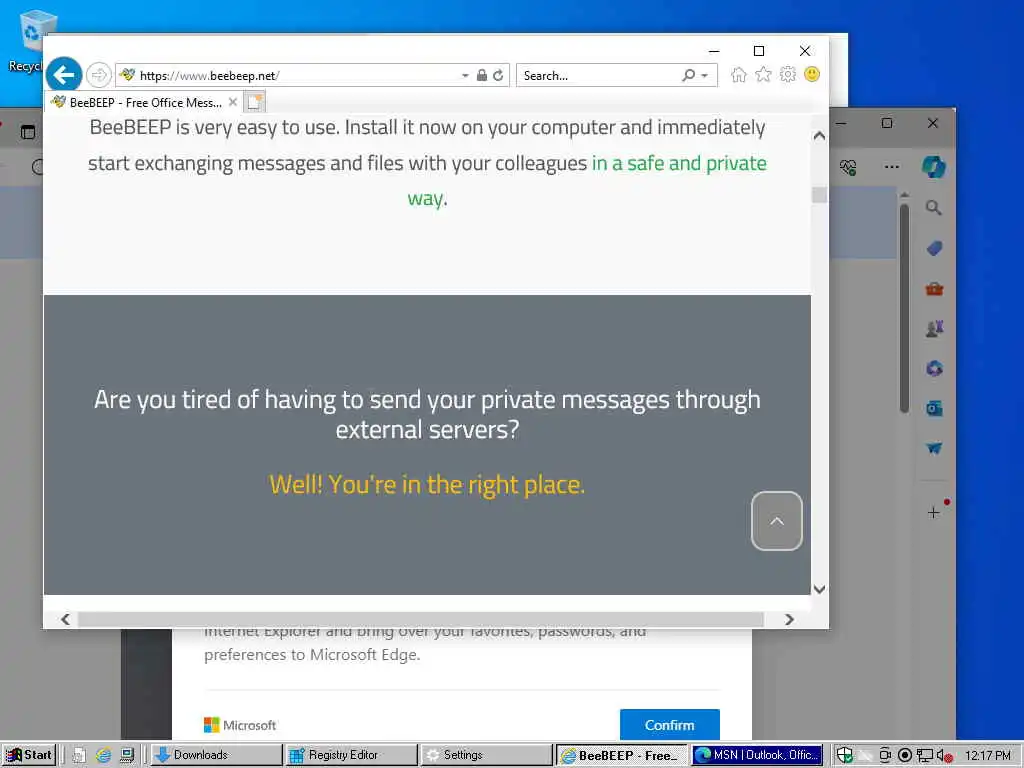Switch to the Registry Editor taskbar button
The width and height of the screenshot is (1024, 768).
[x=351, y=755]
